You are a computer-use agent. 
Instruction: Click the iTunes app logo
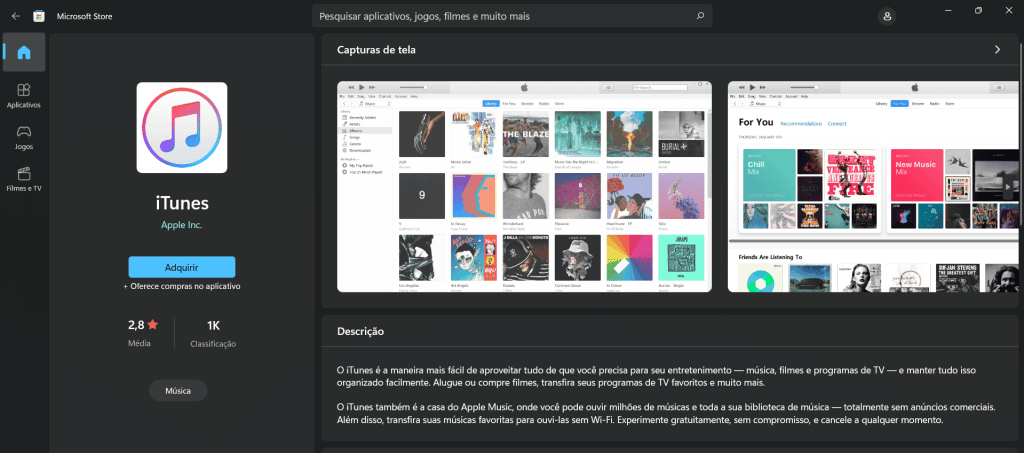point(182,127)
